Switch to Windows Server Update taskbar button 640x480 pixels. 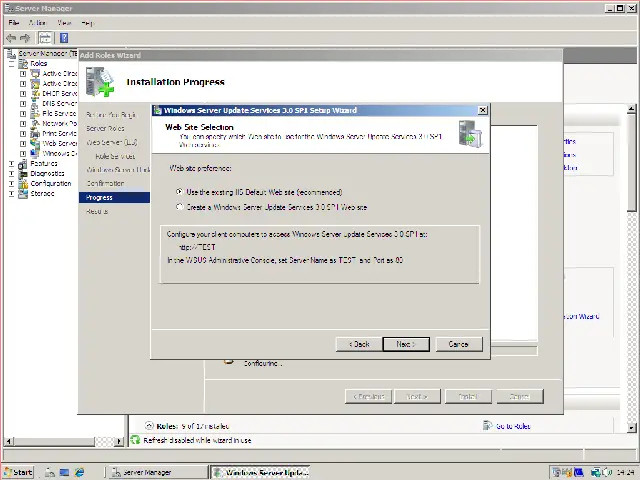pos(260,472)
